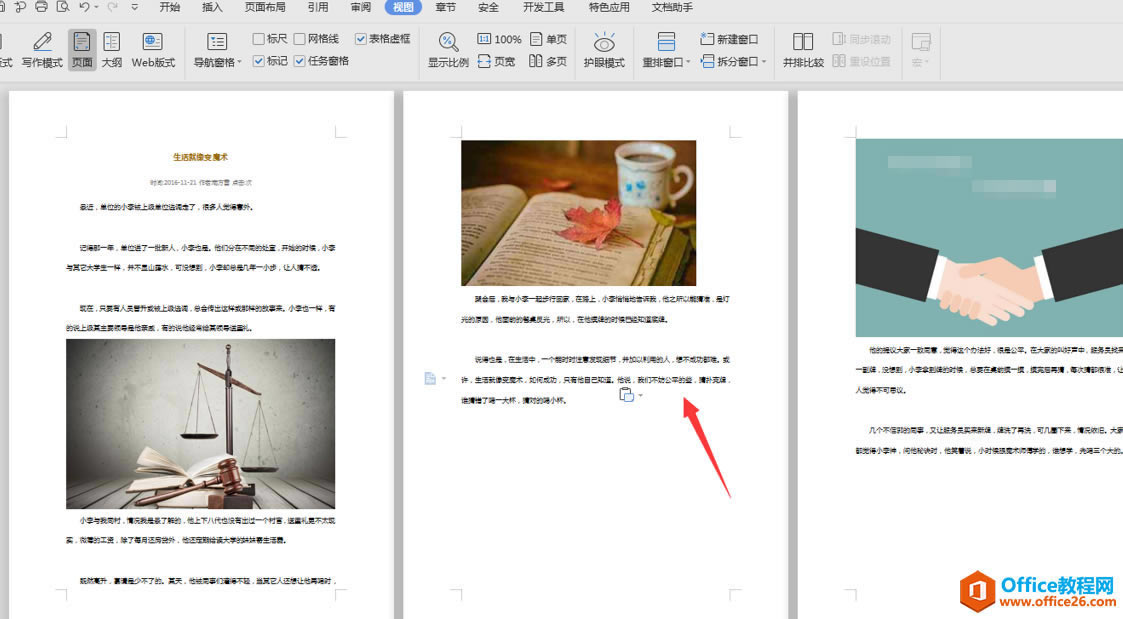The image size is (1123, 619).
Task: Expand the paste options dropdown arrow
Action: tap(640, 395)
